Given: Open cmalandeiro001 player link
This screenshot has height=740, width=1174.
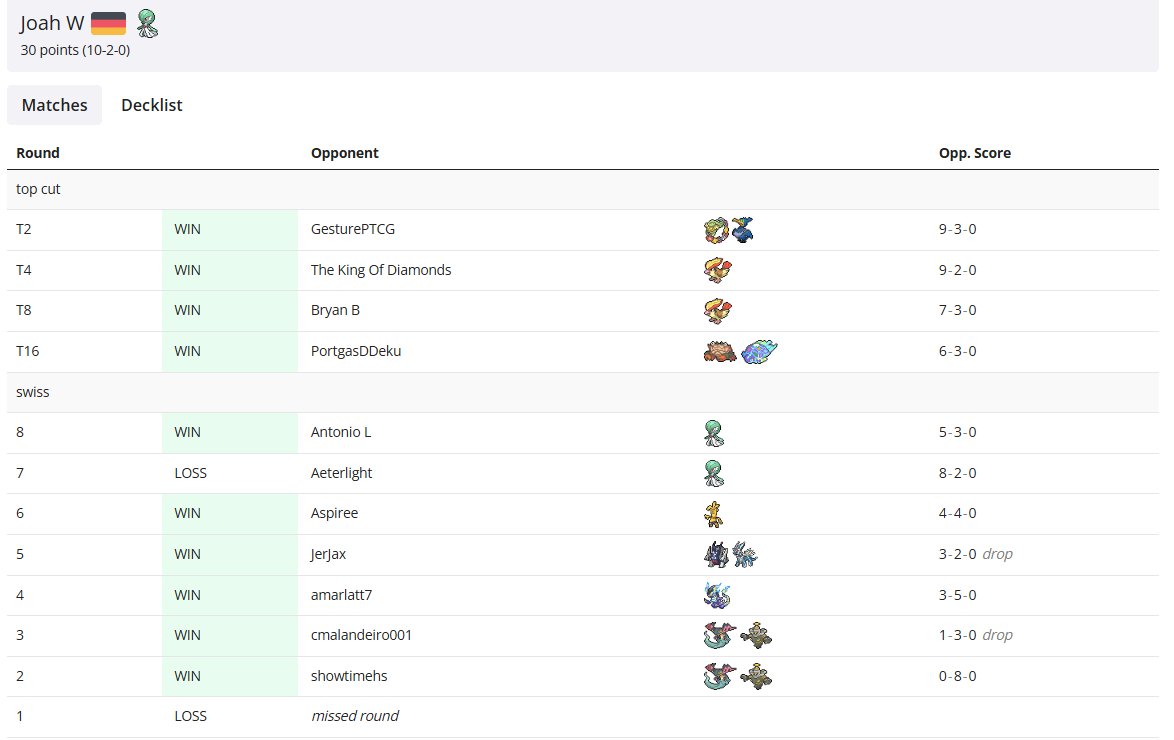Looking at the screenshot, I should [x=362, y=635].
